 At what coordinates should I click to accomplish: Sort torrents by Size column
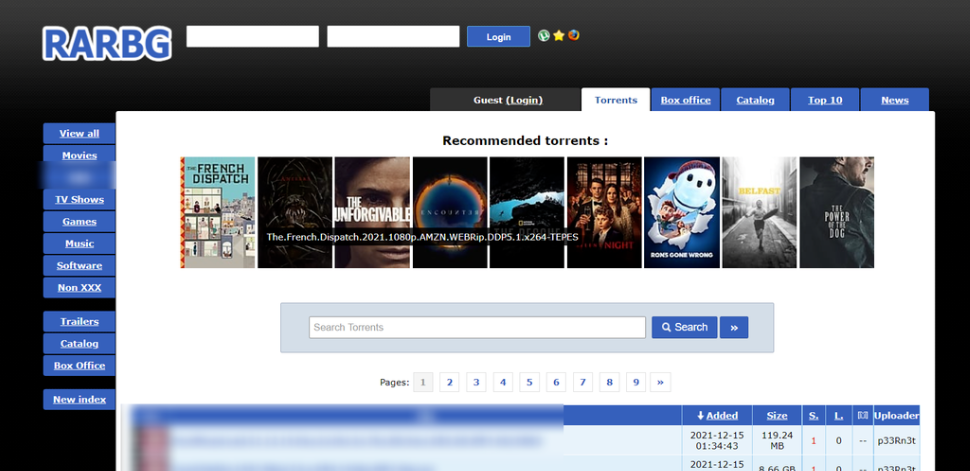click(x=777, y=415)
